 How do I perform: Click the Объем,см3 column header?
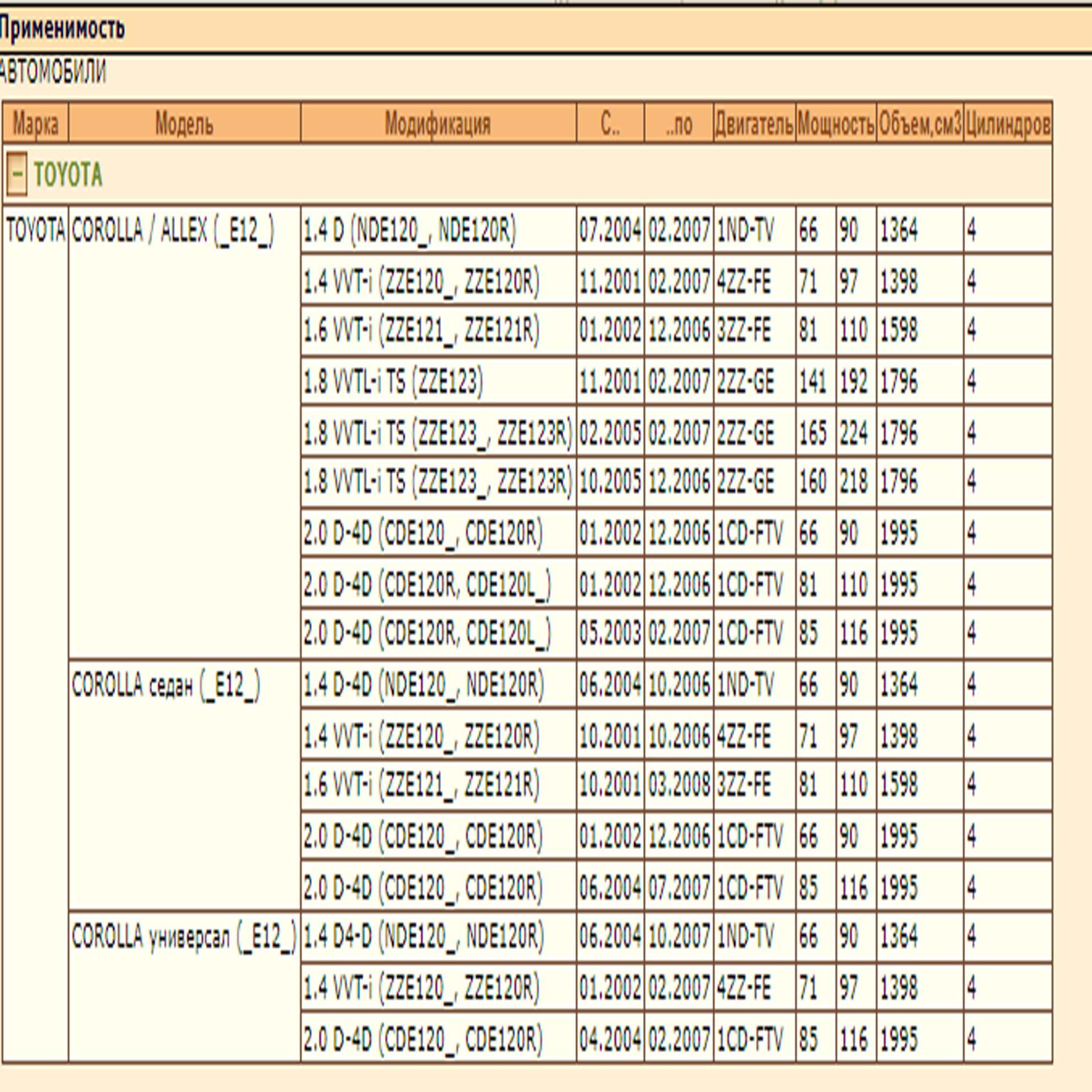coord(919,123)
